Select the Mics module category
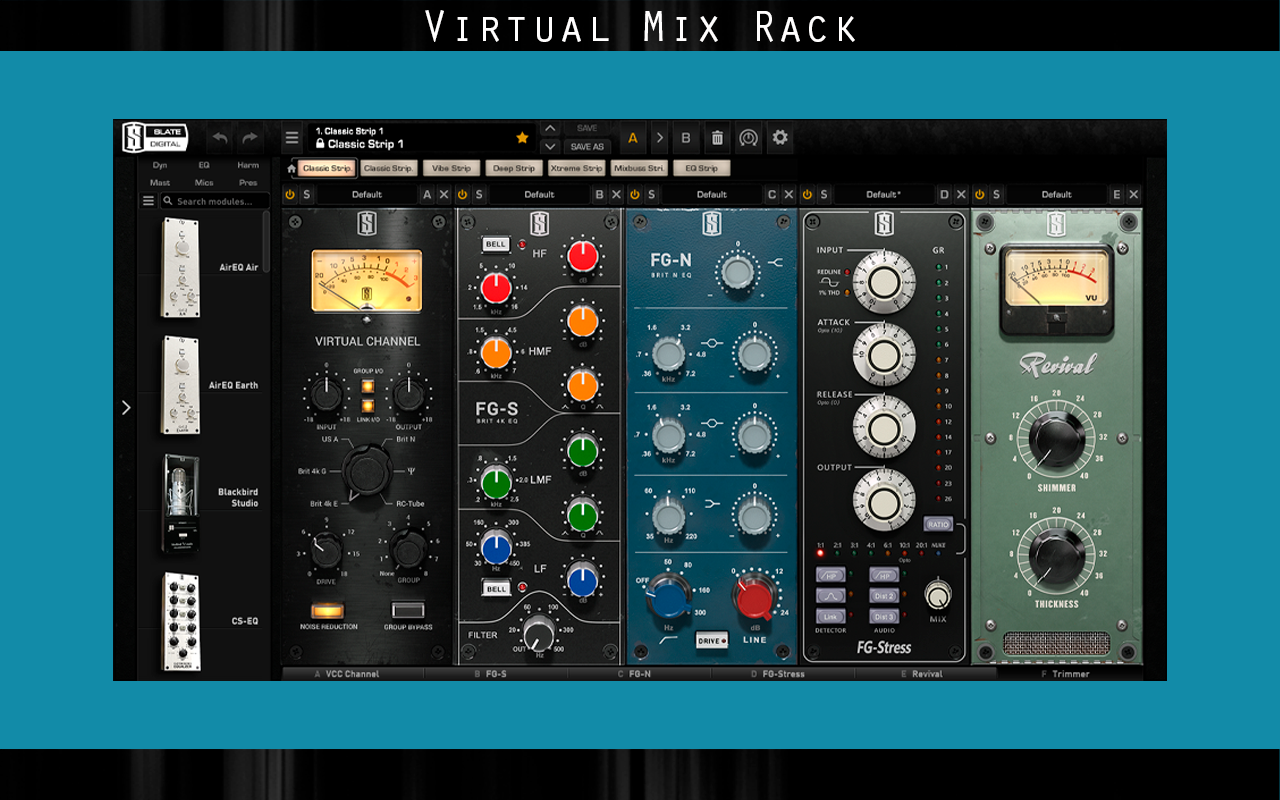This screenshot has width=1280, height=800. 204,183
